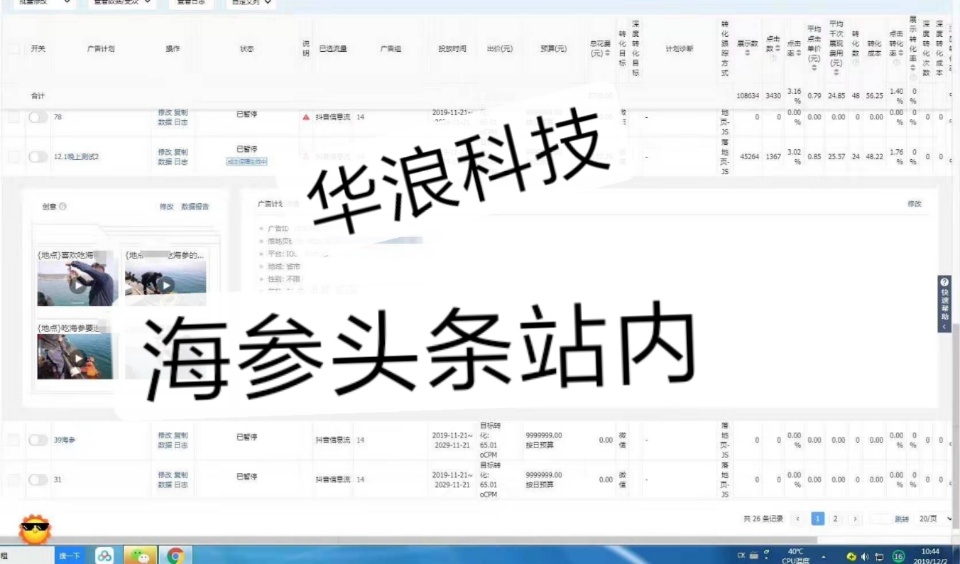Click the 已暂停 status in plan 31 row

point(247,476)
